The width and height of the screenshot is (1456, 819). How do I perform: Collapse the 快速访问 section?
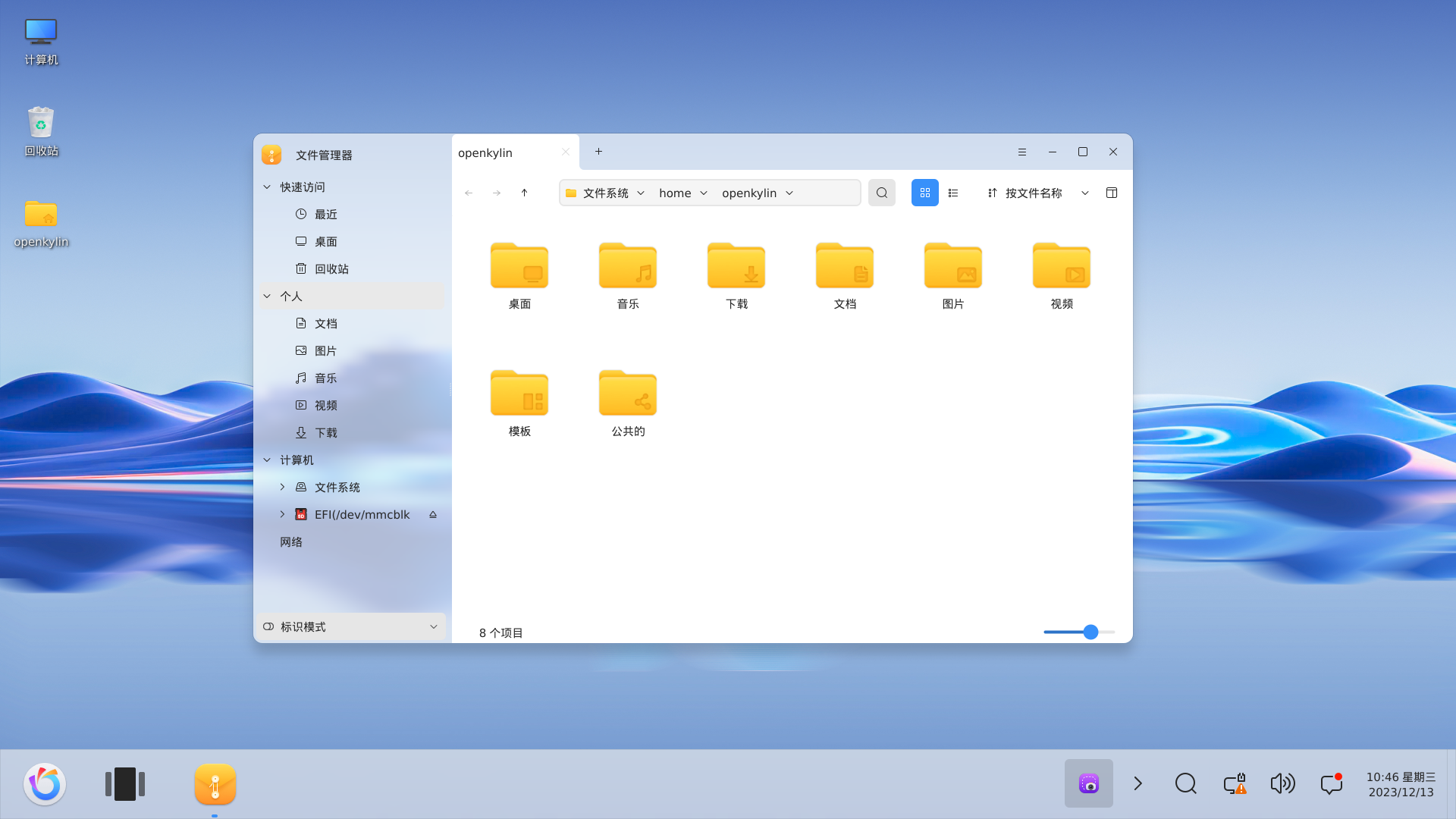[x=267, y=187]
